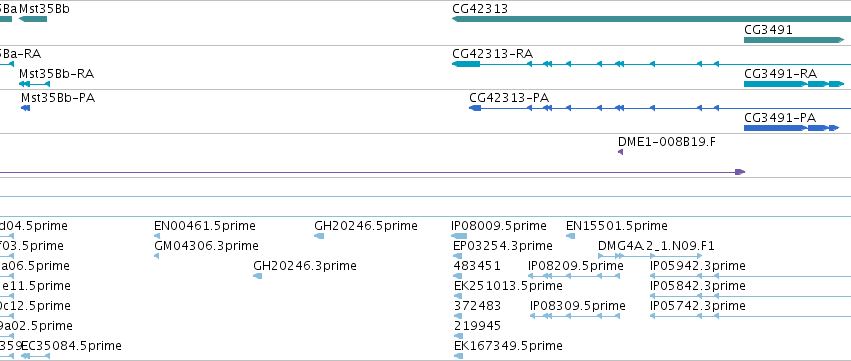Viewport: 851px width, 361px height.
Task: Click the purple arrowhead at line end
Action: [740, 172]
